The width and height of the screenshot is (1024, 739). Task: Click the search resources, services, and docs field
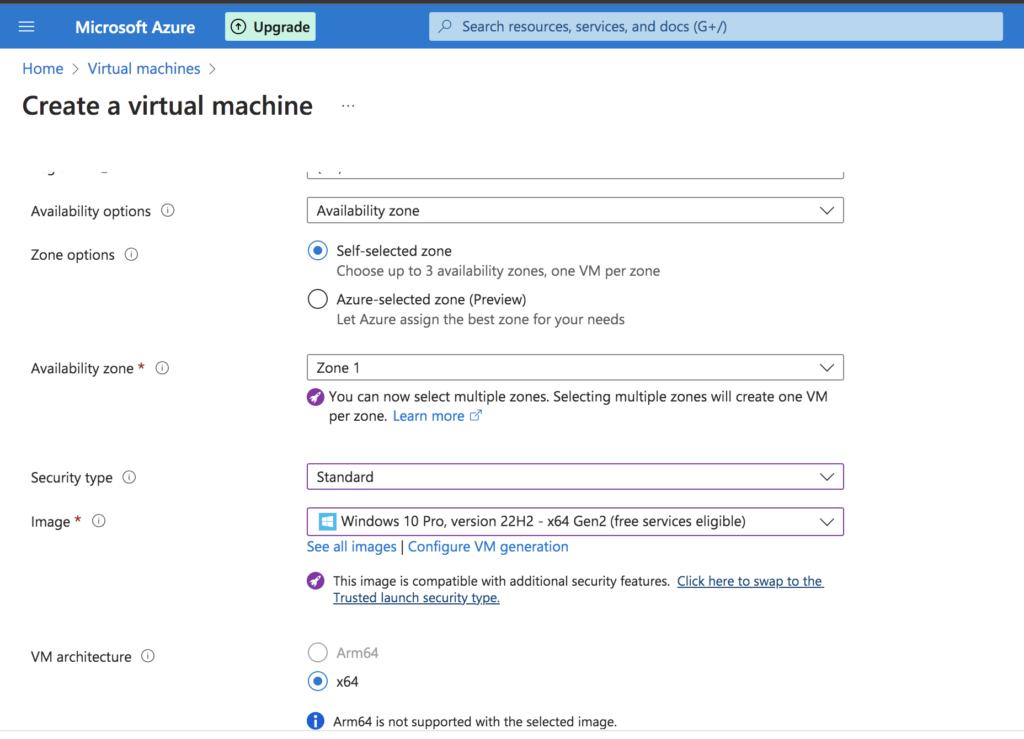coord(716,27)
